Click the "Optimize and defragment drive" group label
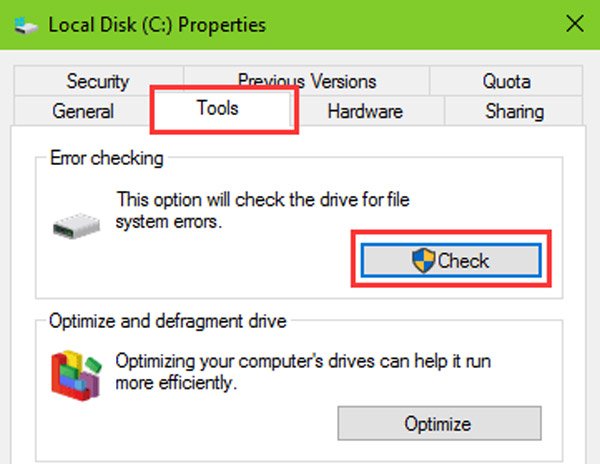 (168, 321)
